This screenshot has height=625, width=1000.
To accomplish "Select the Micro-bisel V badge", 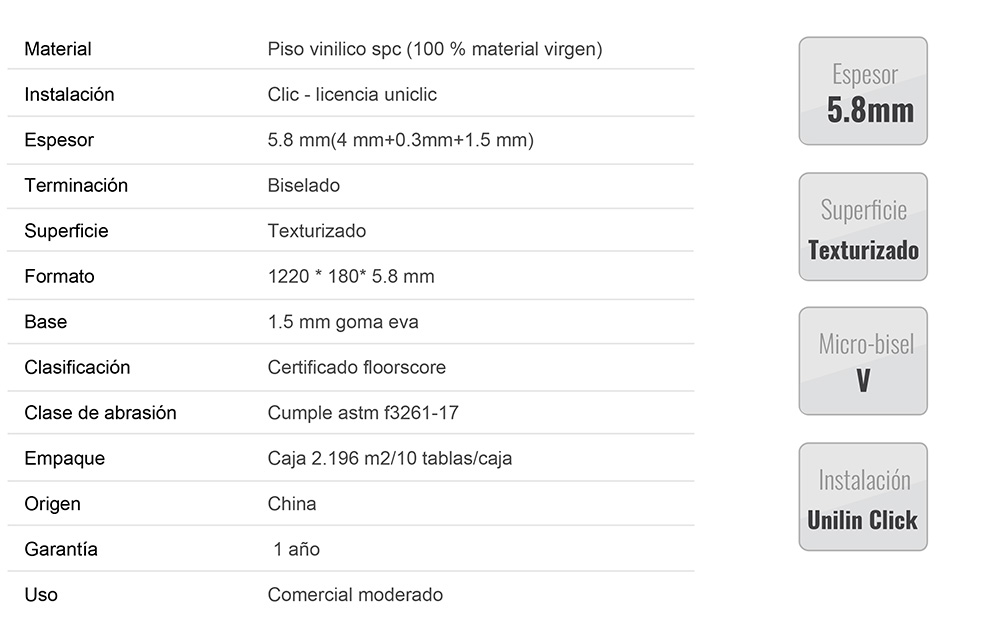I will click(x=863, y=361).
